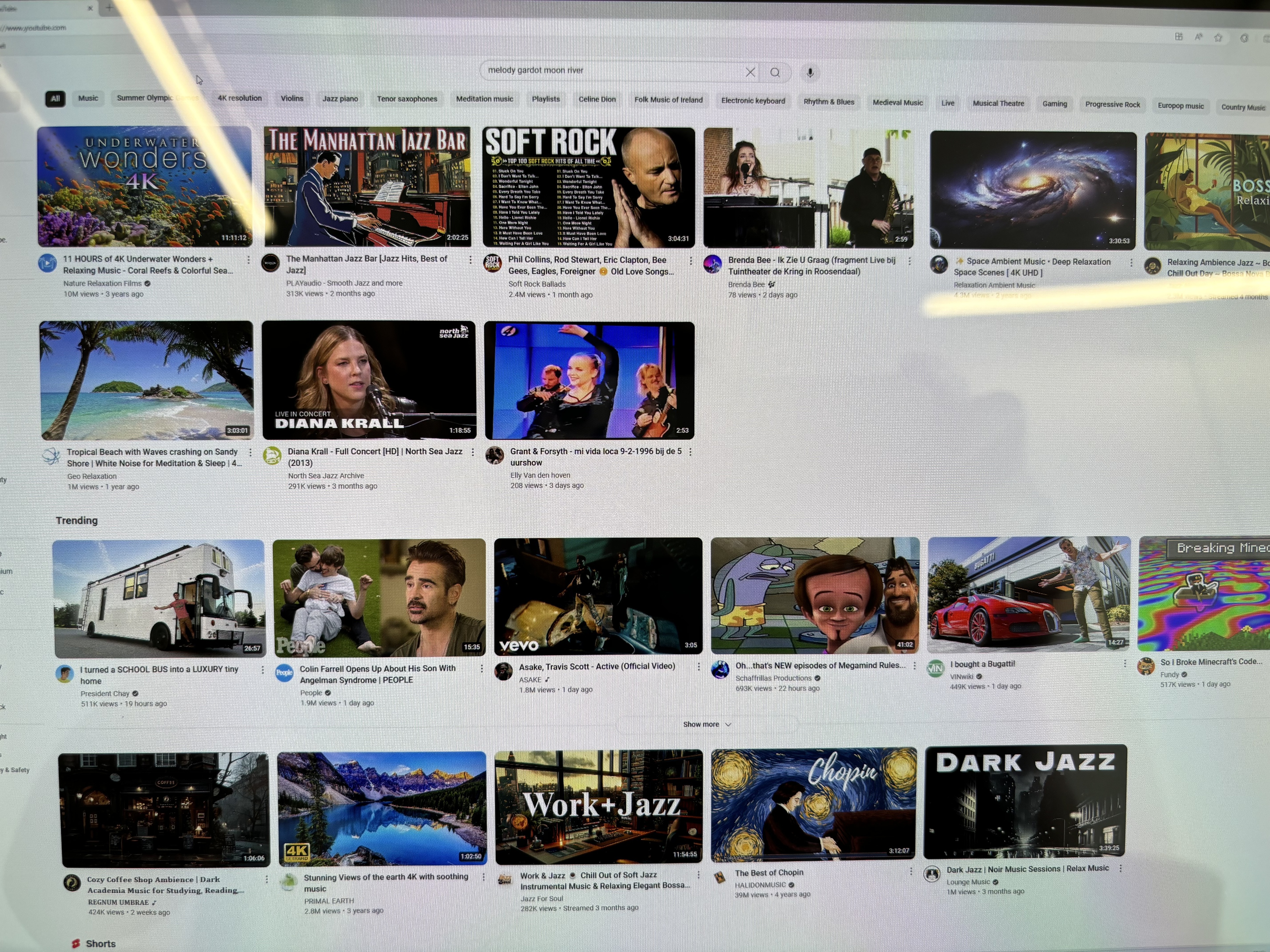
Task: Open three-dot menu for Best of Chopin video
Action: point(910,871)
